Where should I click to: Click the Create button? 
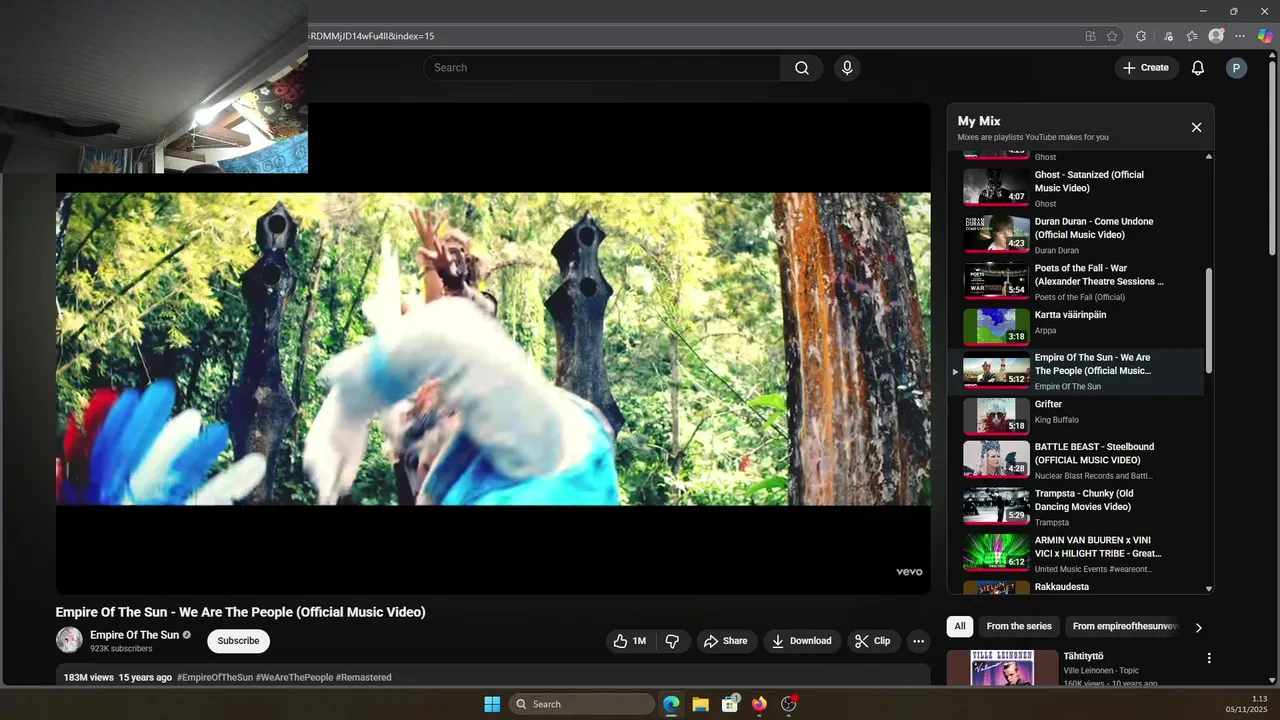point(1146,68)
